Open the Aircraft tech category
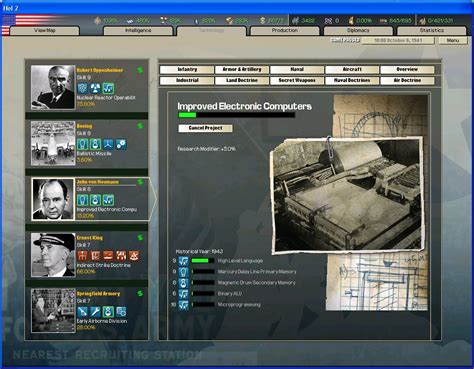This screenshot has width=474, height=369. 352,69
